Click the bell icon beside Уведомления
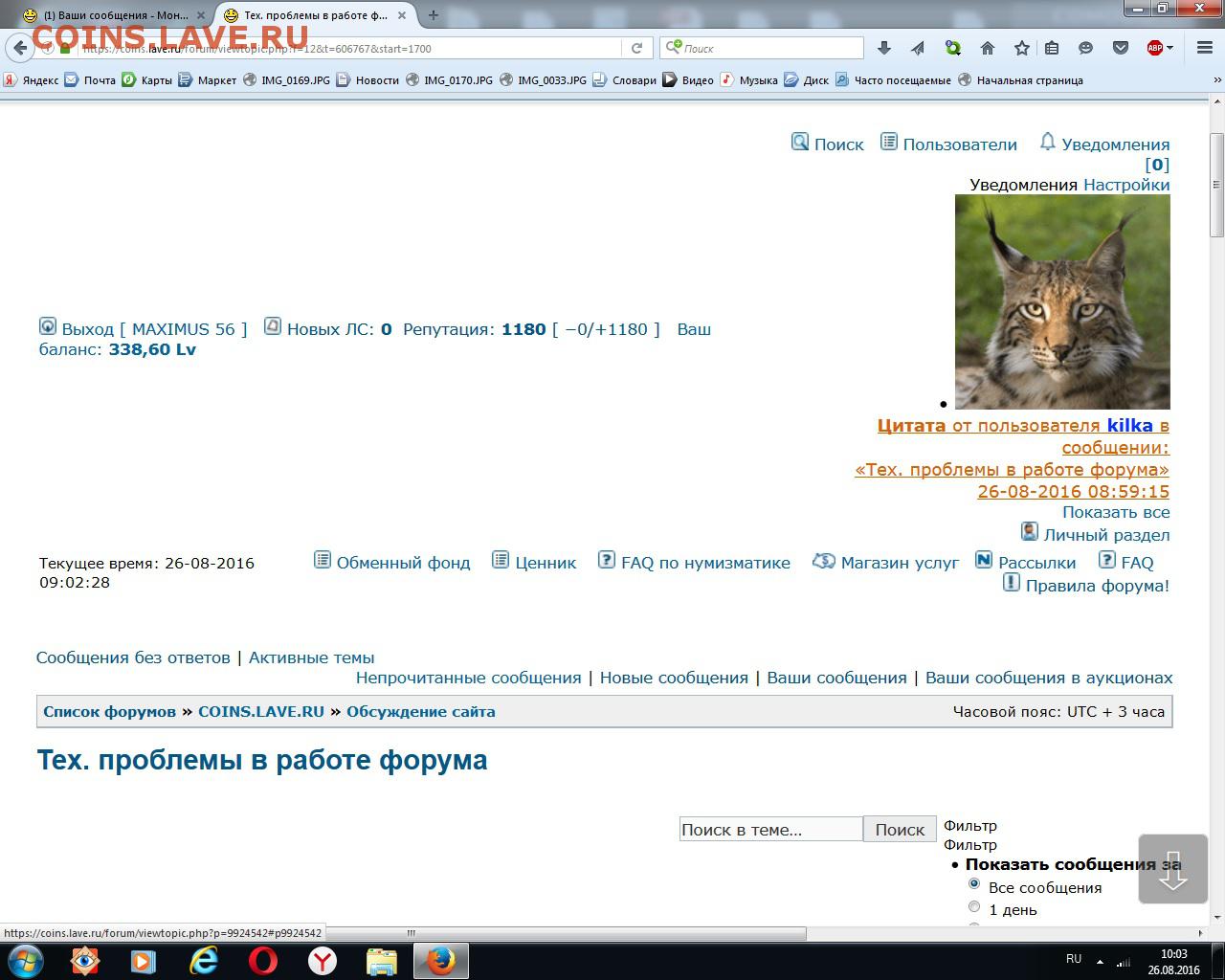Screen dimensions: 1225x980 tap(1048, 142)
